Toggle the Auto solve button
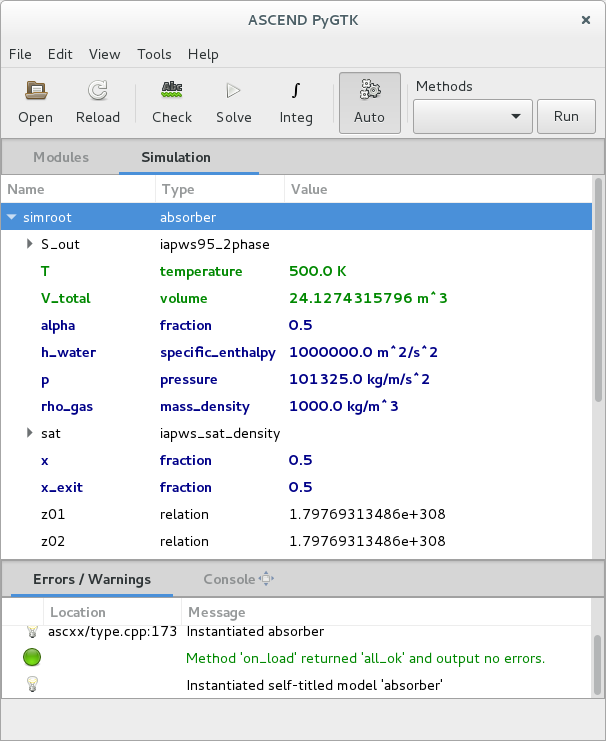Viewport: 606px width, 741px height. coord(370,103)
